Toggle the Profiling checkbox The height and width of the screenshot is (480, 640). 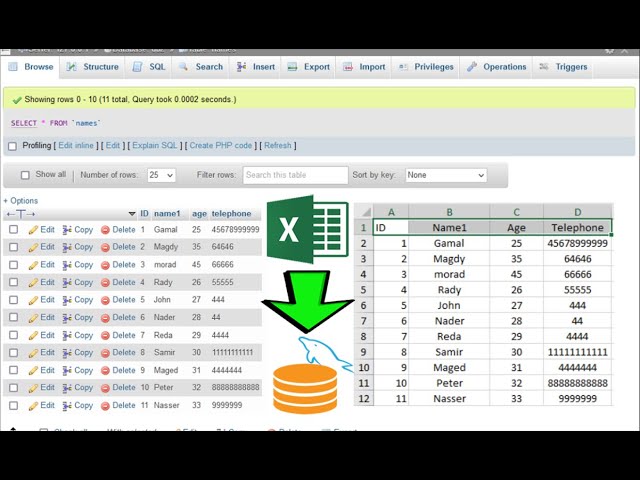(13, 146)
